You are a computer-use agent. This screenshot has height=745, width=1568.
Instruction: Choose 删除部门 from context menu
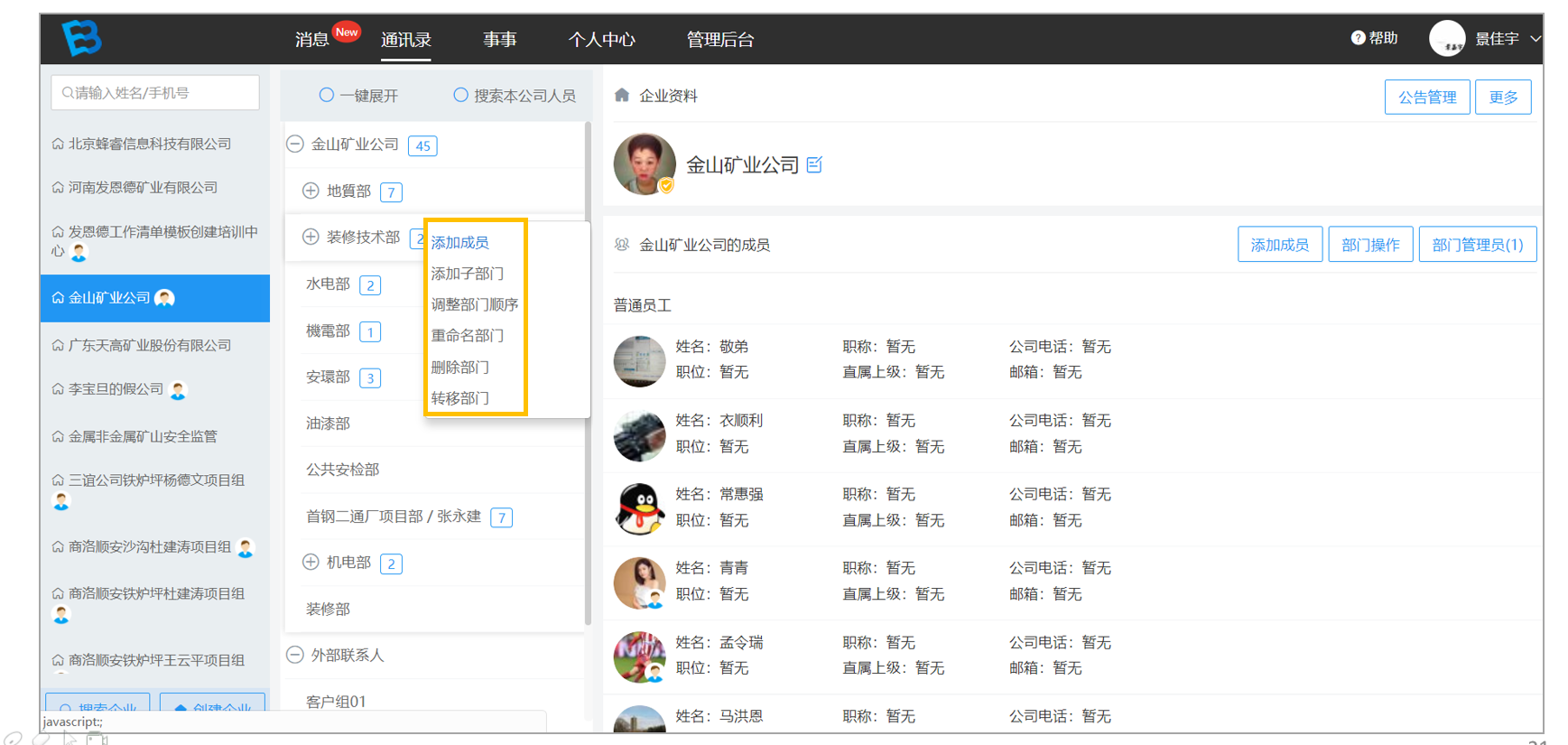(460, 368)
